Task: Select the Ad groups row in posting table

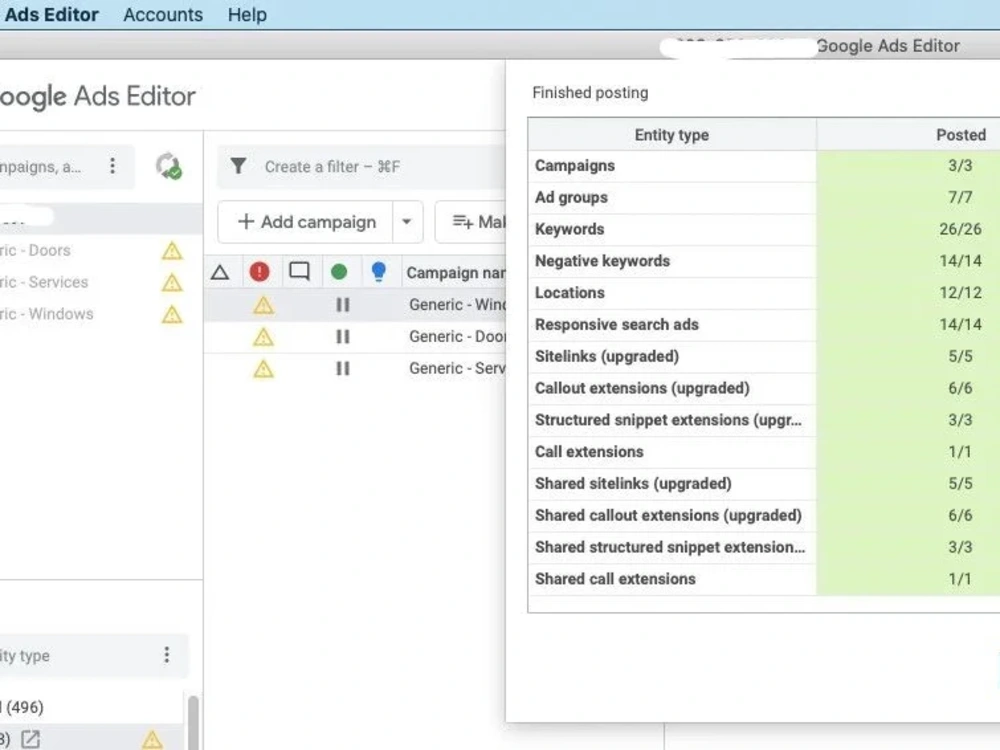Action: tap(764, 198)
